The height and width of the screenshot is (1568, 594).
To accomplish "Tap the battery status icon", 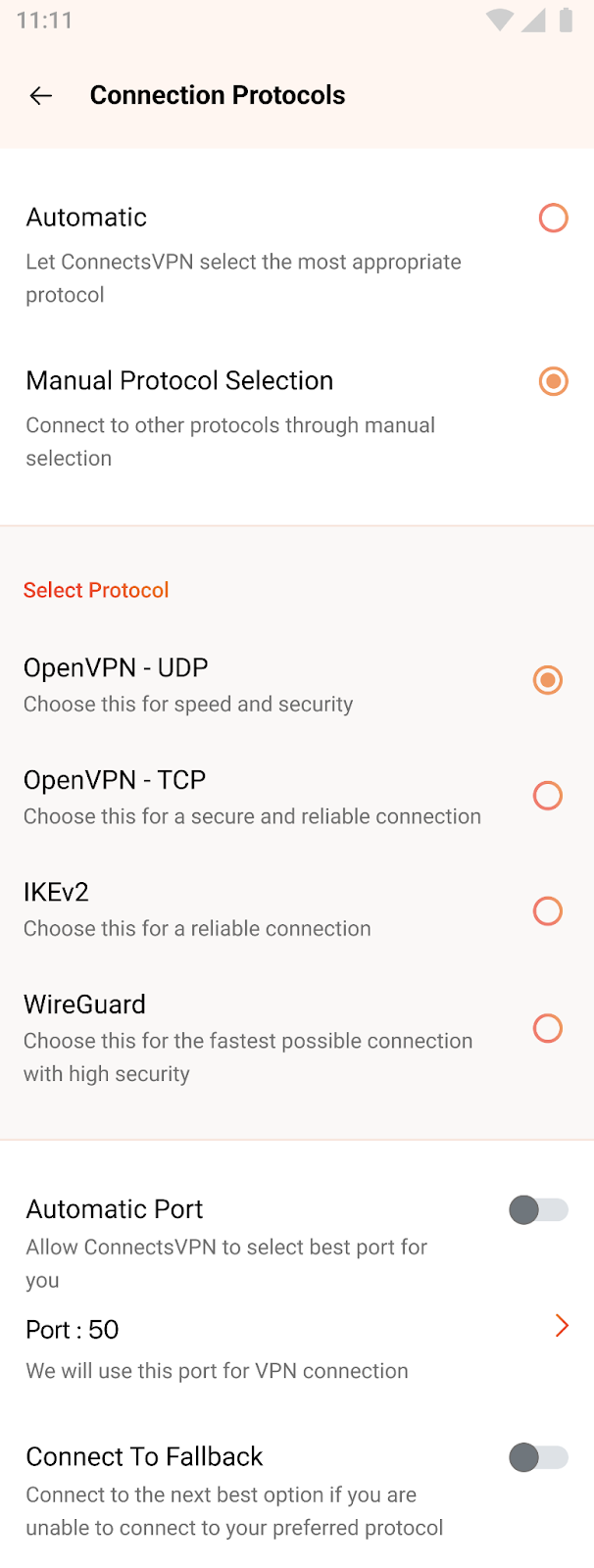I will tap(566, 21).
